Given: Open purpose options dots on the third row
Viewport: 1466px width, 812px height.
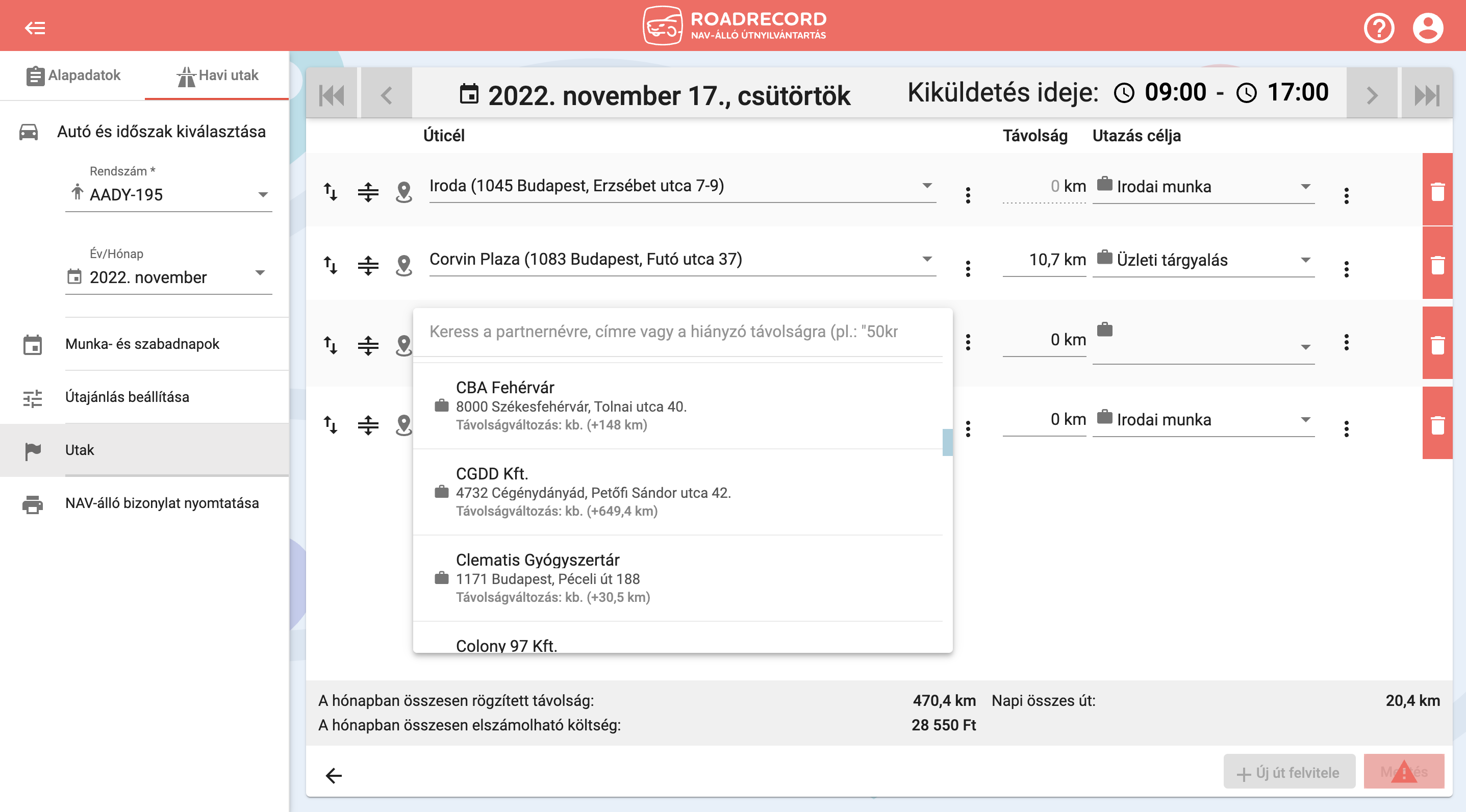Looking at the screenshot, I should tap(1347, 342).
